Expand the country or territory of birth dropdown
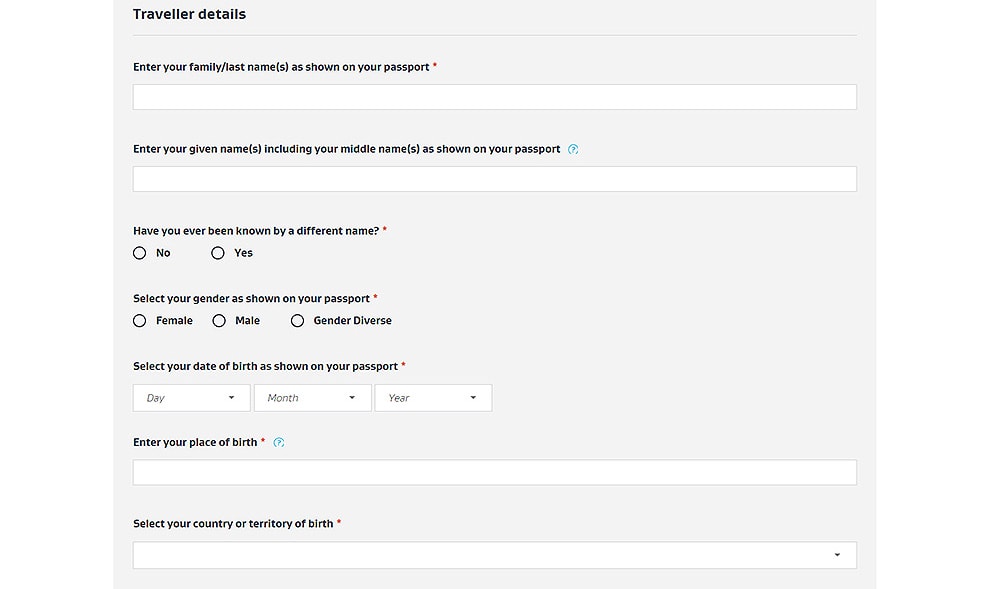The width and height of the screenshot is (984, 589). tap(495, 555)
